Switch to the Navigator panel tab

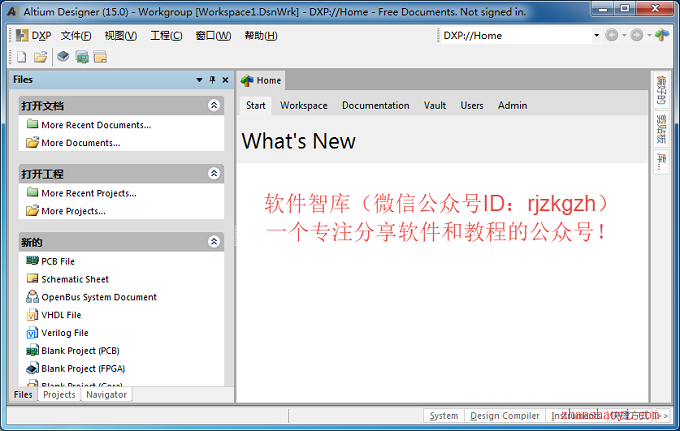(106, 395)
